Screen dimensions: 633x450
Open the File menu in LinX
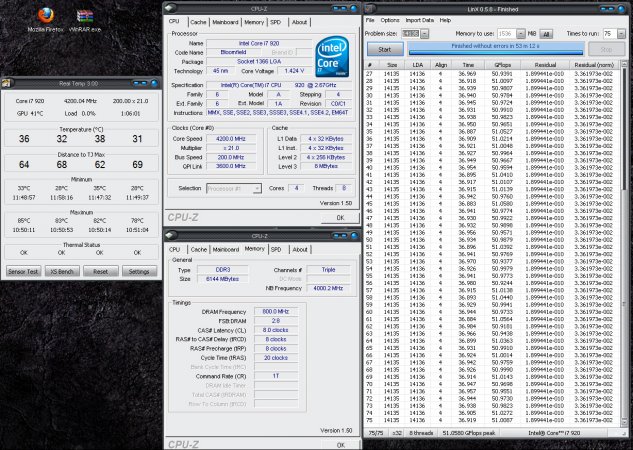(x=370, y=20)
